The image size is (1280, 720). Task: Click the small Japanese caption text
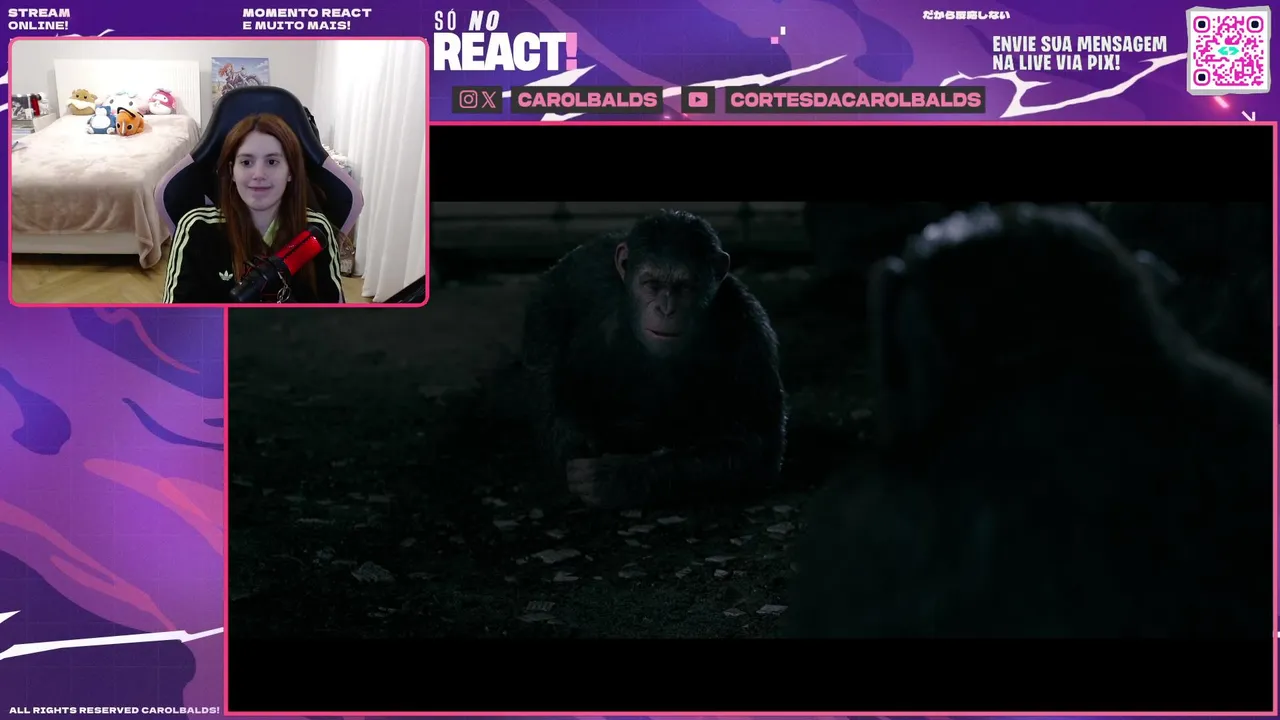[x=966, y=15]
